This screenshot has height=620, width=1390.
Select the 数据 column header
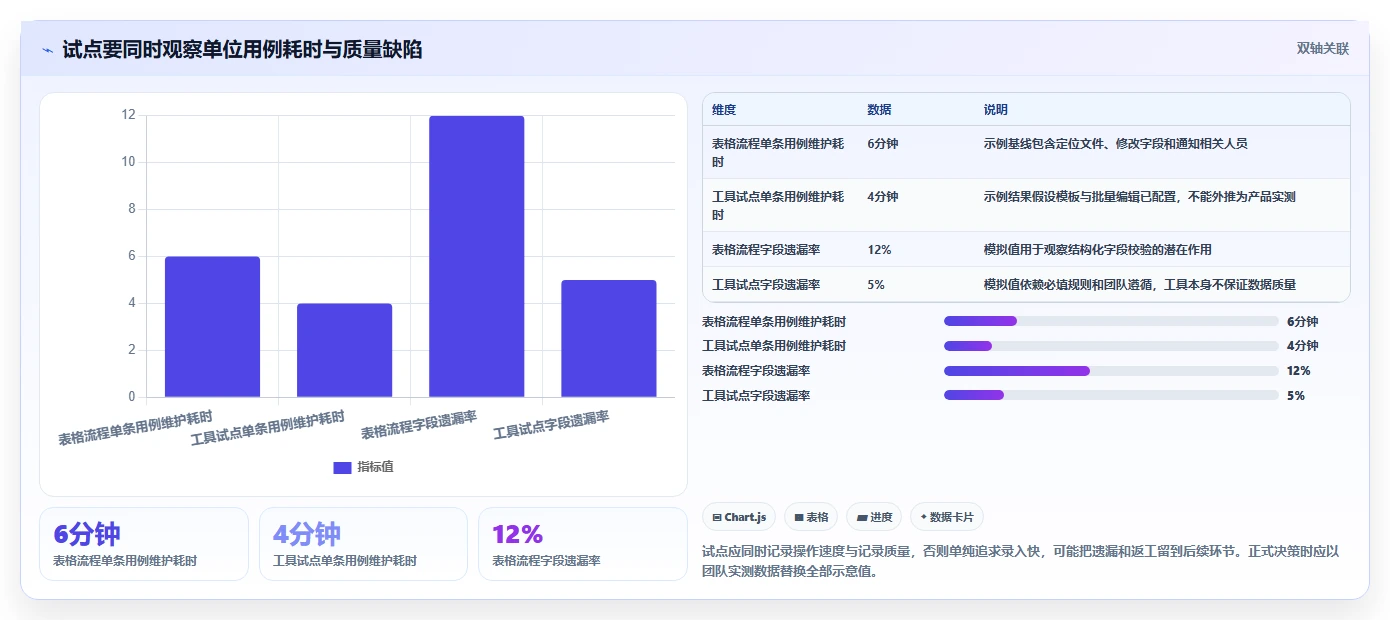(x=879, y=110)
